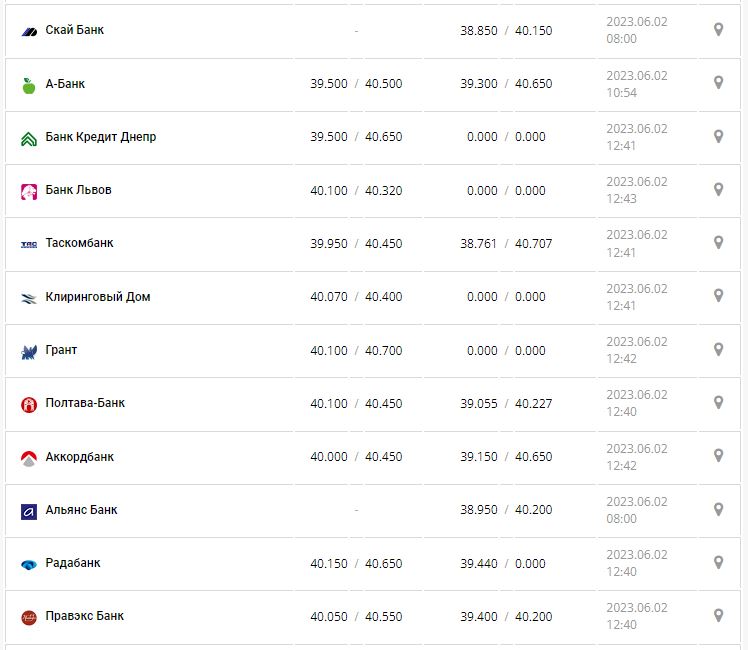Show branches pin for Банк Кредит Днепр

(718, 136)
